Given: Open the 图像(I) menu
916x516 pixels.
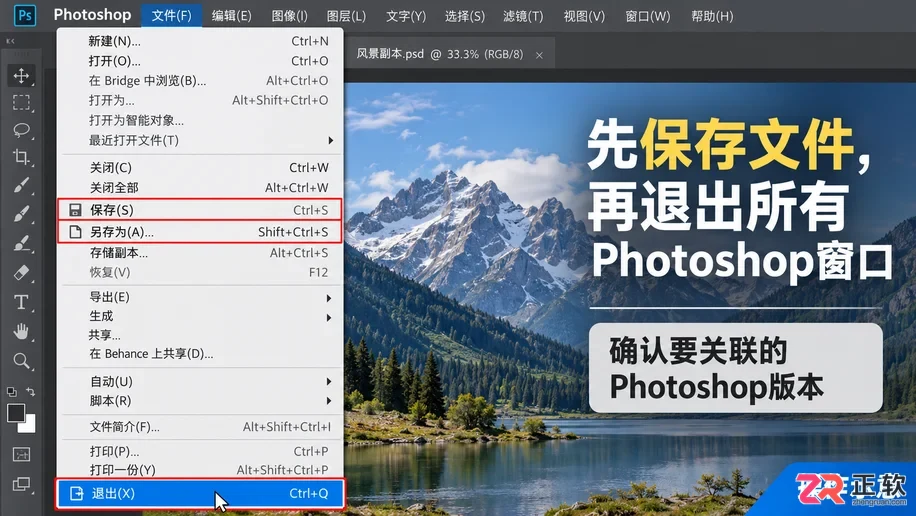Looking at the screenshot, I should [x=289, y=16].
